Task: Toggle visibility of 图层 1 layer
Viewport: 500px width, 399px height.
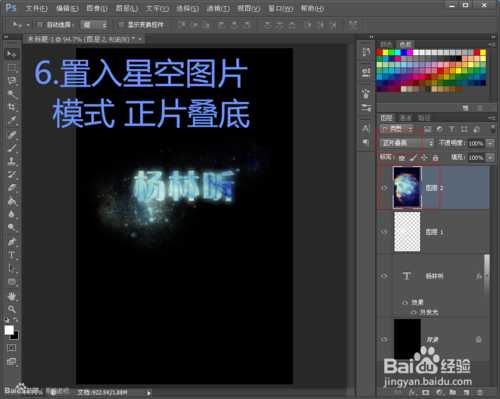Action: (x=384, y=232)
